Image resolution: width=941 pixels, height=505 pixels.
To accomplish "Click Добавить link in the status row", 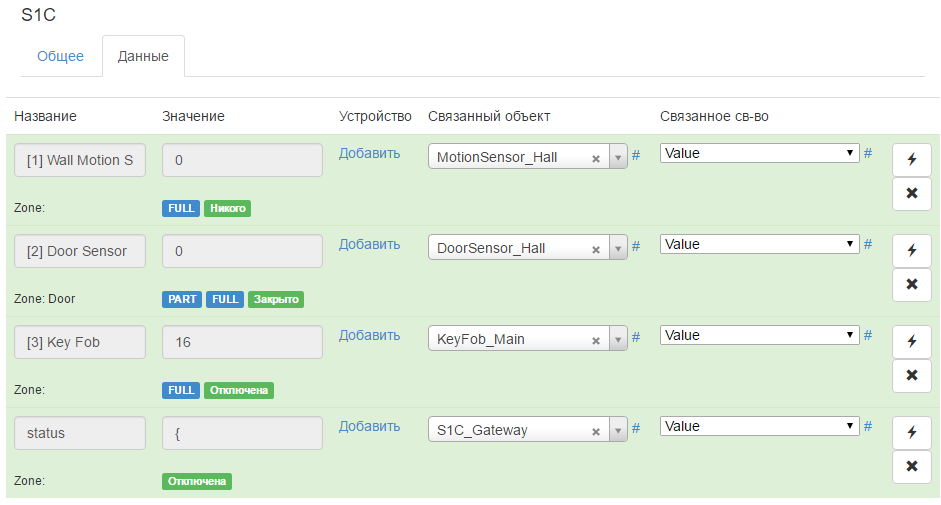I will pyautogui.click(x=369, y=426).
